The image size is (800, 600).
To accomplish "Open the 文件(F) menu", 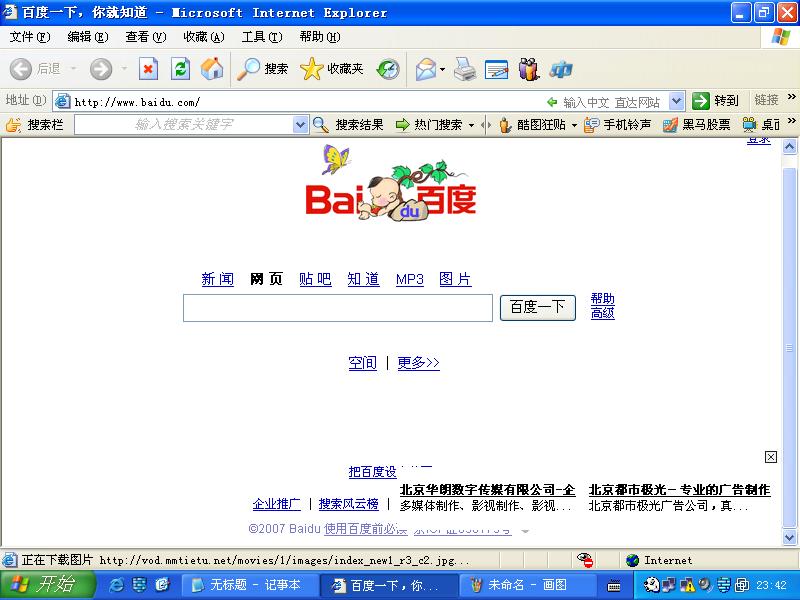I will 30,37.
